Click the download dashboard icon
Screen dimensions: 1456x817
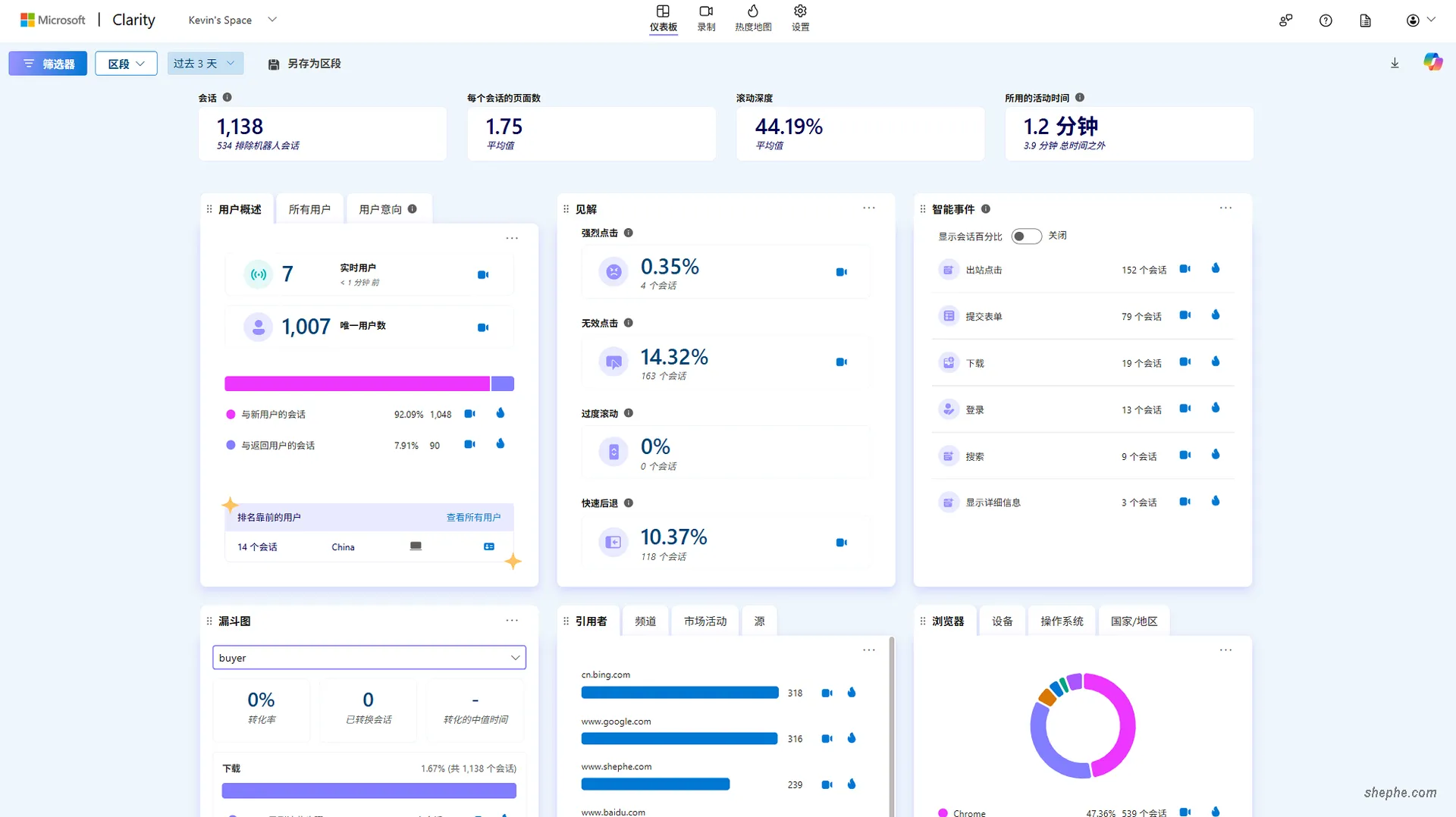pos(1395,64)
